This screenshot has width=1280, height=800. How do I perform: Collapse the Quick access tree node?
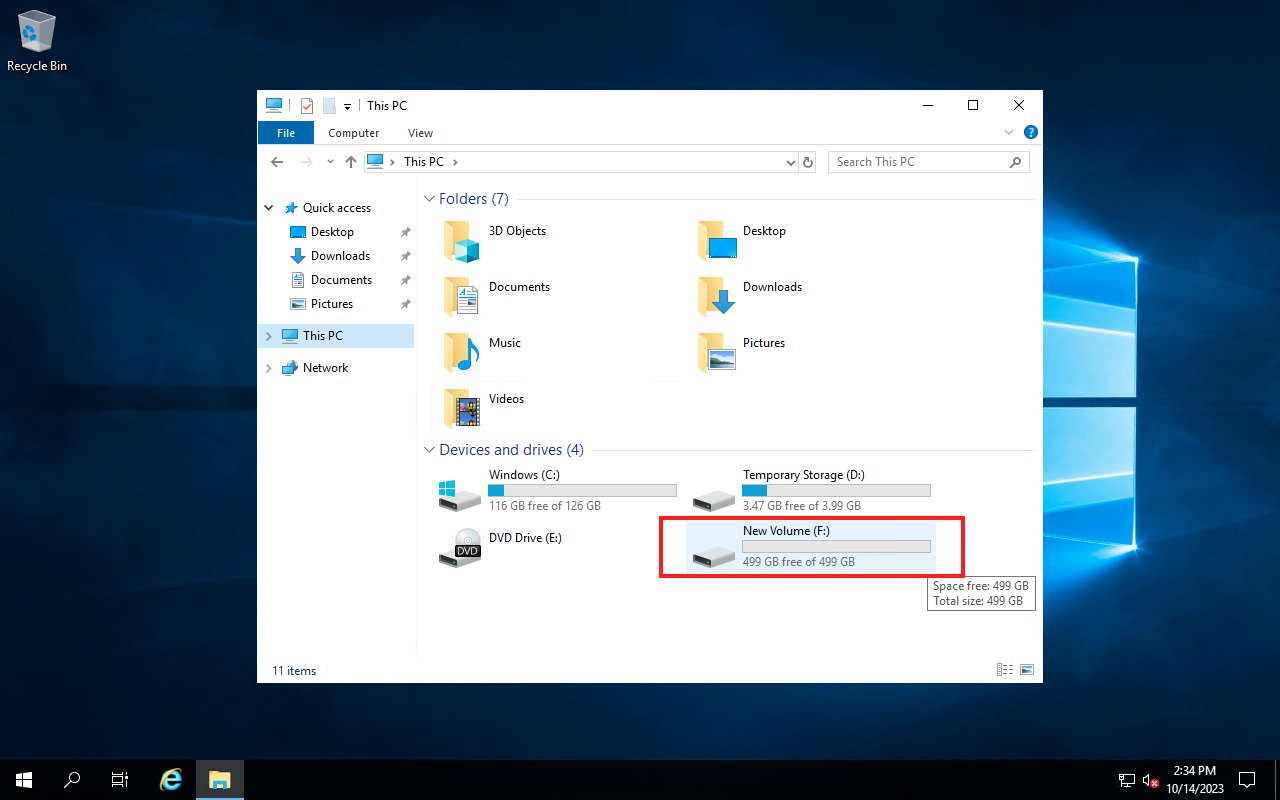[x=269, y=208]
